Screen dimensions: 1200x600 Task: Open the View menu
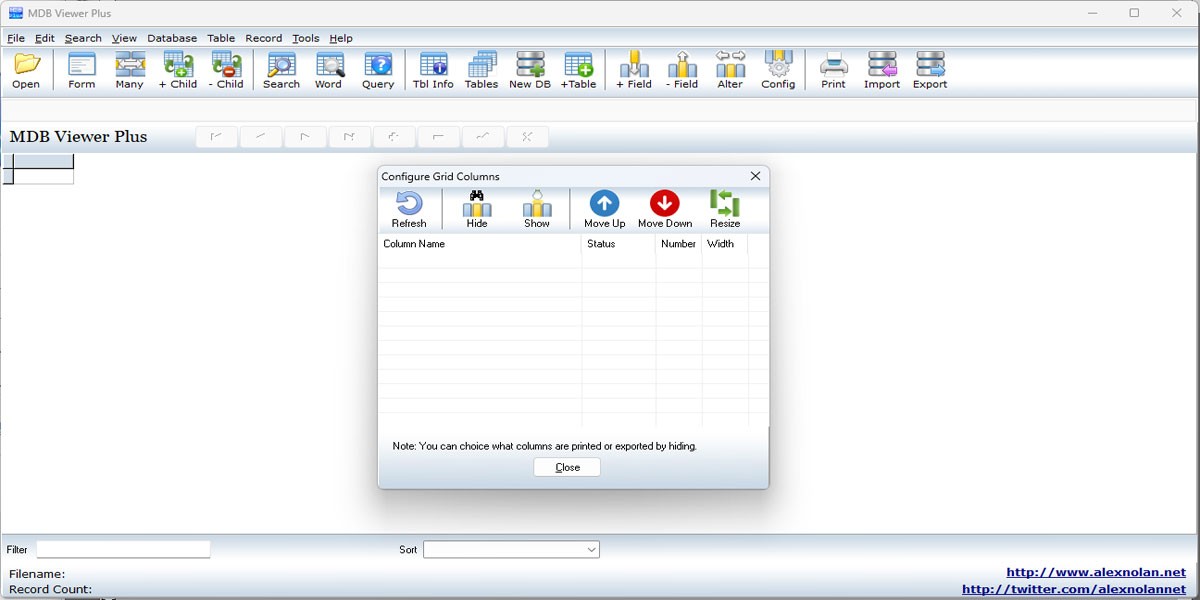[124, 38]
